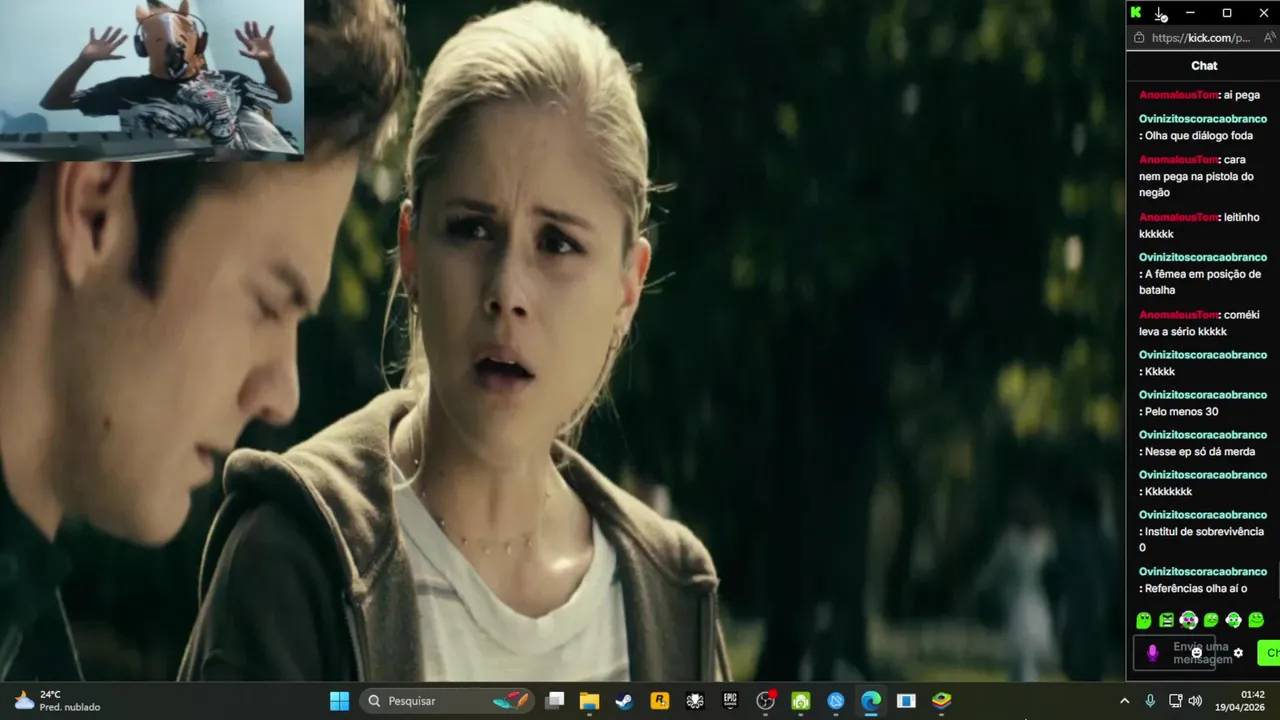The width and height of the screenshot is (1280, 720).
Task: Insert the last grinning green emote
Action: click(1256, 620)
